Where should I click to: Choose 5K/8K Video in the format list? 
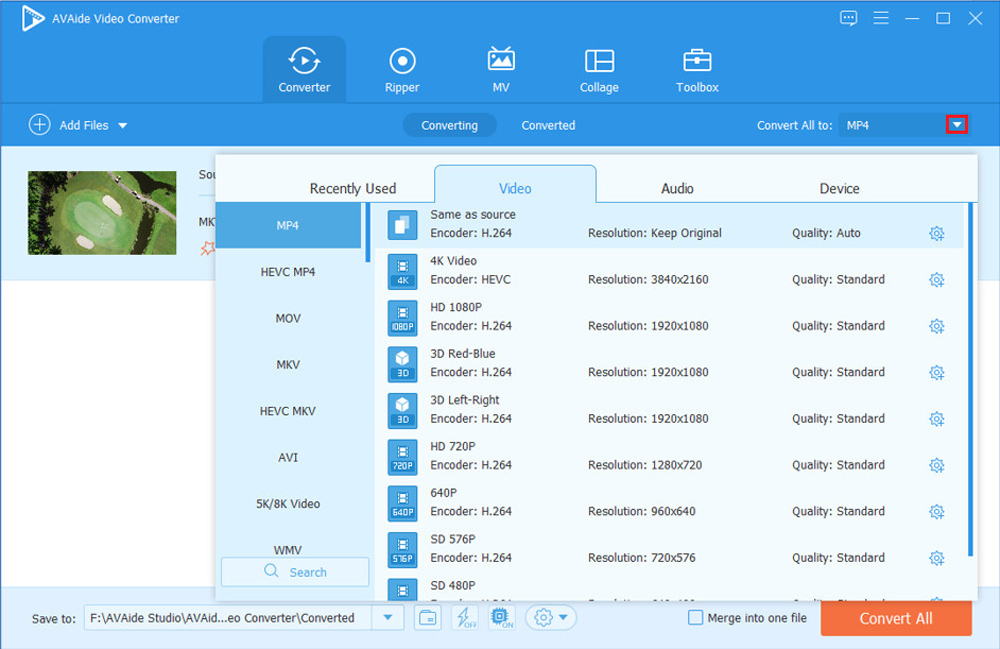(288, 504)
